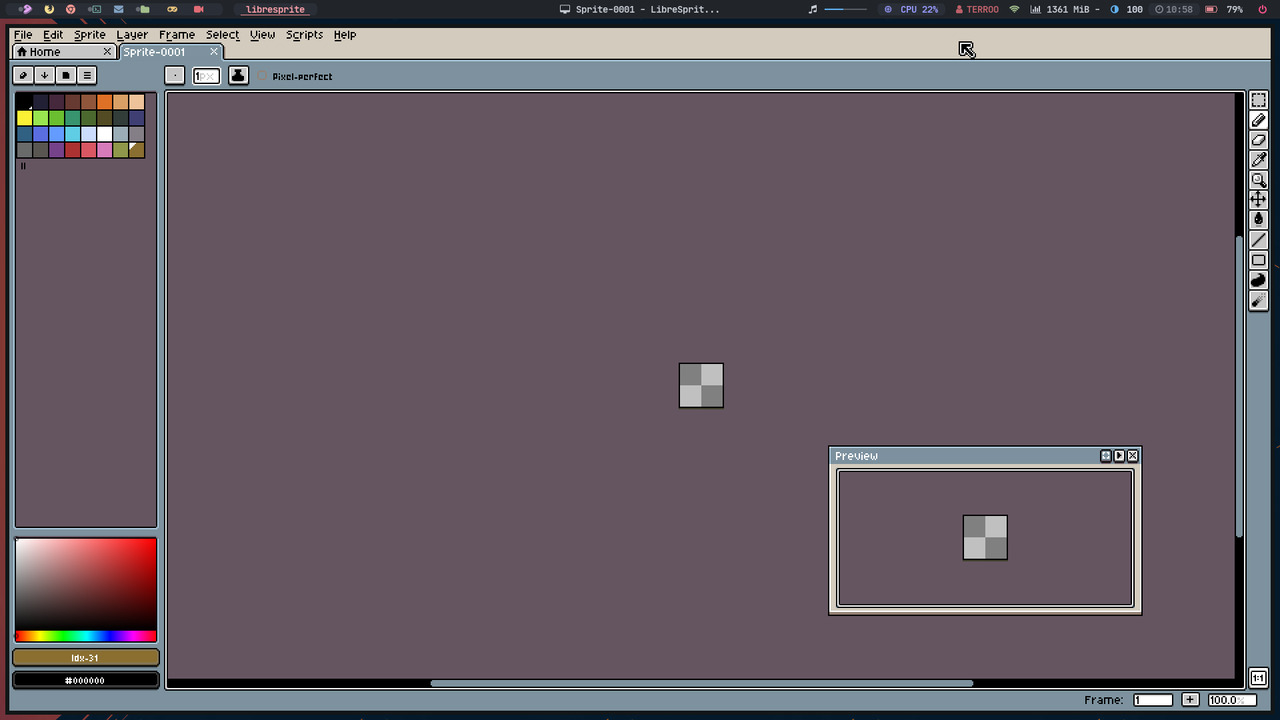Open the Scripts menu
This screenshot has height=720, width=1280.
(x=305, y=35)
